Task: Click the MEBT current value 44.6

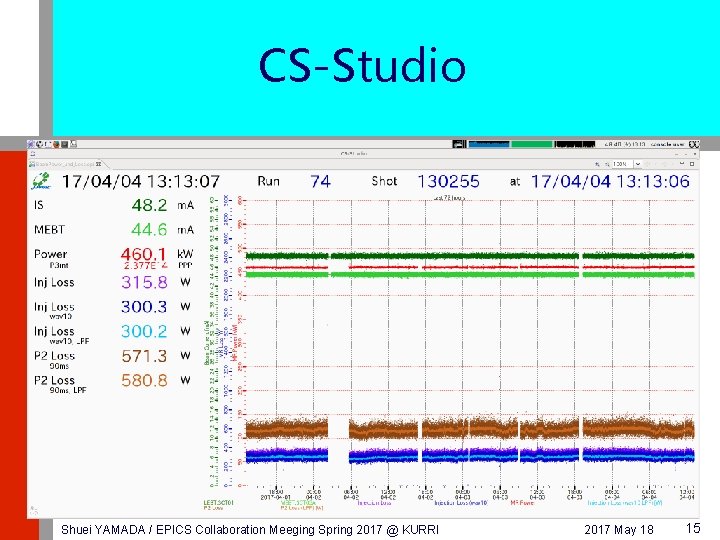Action: (149, 229)
